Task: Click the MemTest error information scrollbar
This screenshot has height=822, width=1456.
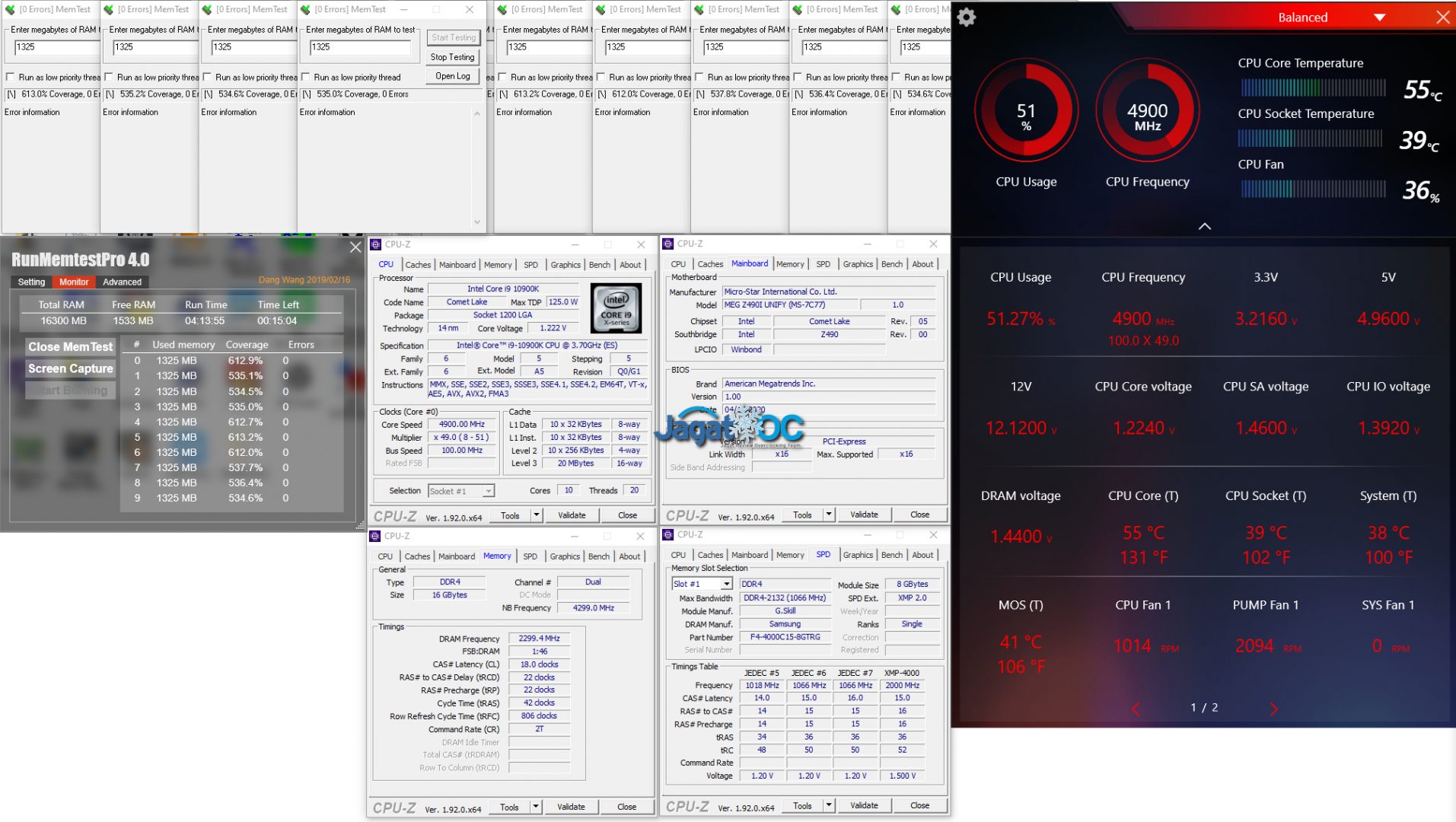Action: [x=477, y=167]
